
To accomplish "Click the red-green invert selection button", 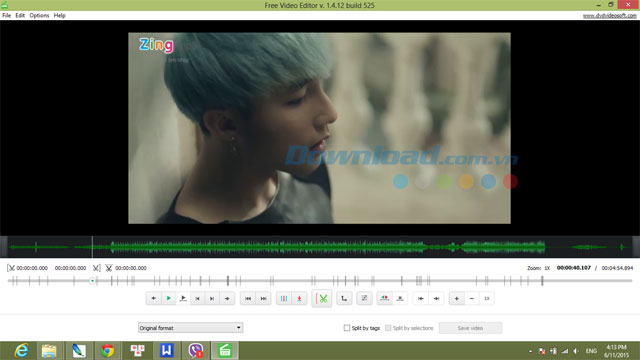I will tap(384, 298).
